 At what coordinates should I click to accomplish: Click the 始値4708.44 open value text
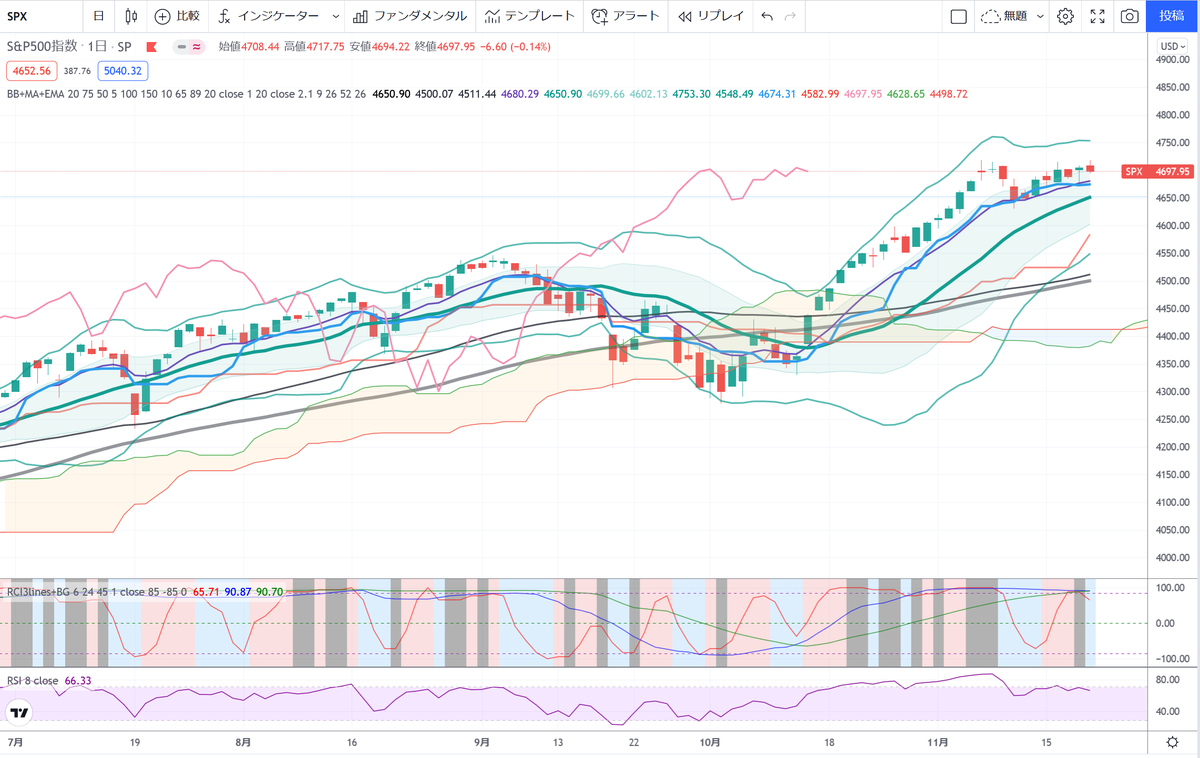249,47
